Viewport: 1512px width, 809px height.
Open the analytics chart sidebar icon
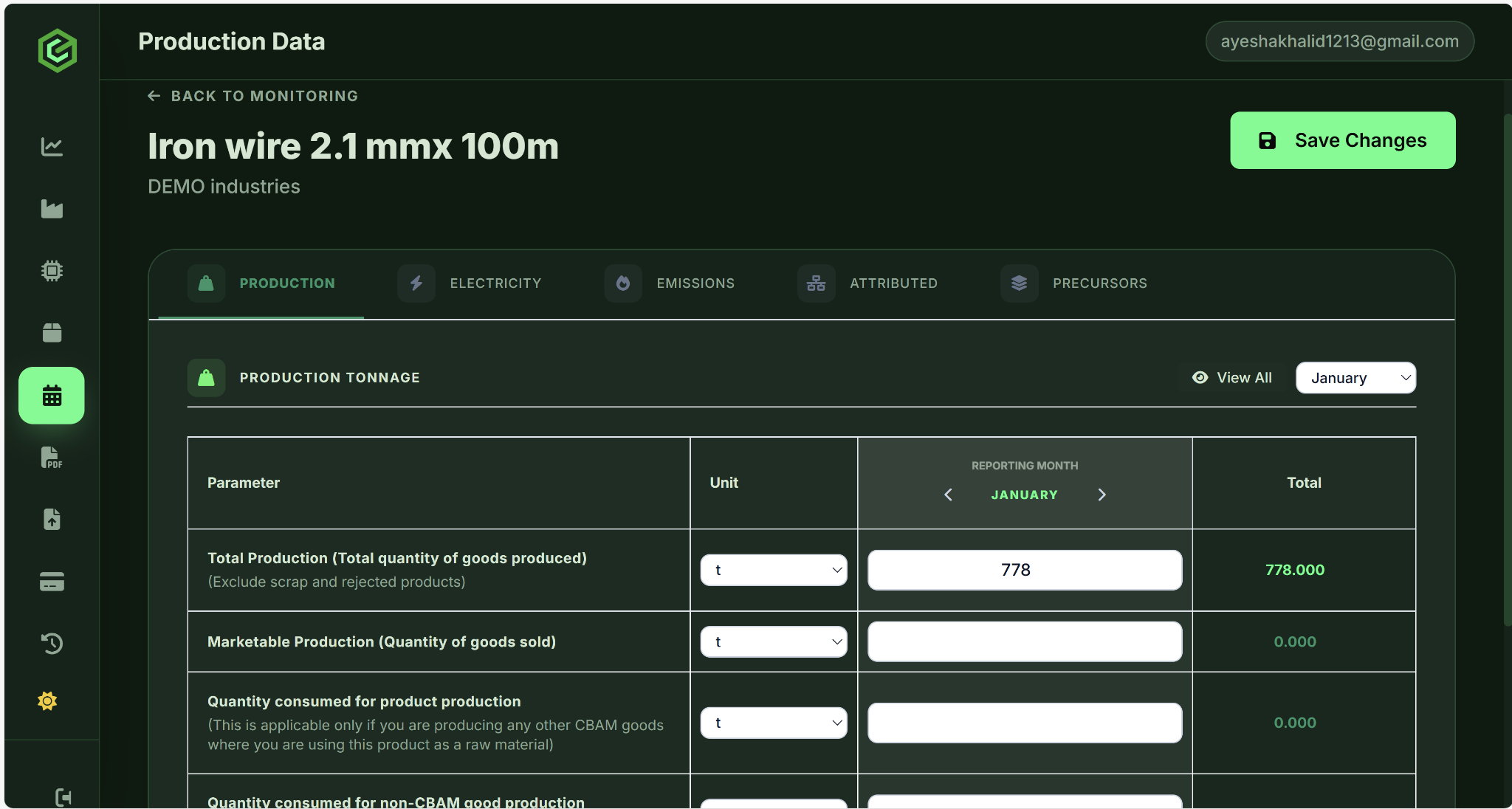click(52, 146)
